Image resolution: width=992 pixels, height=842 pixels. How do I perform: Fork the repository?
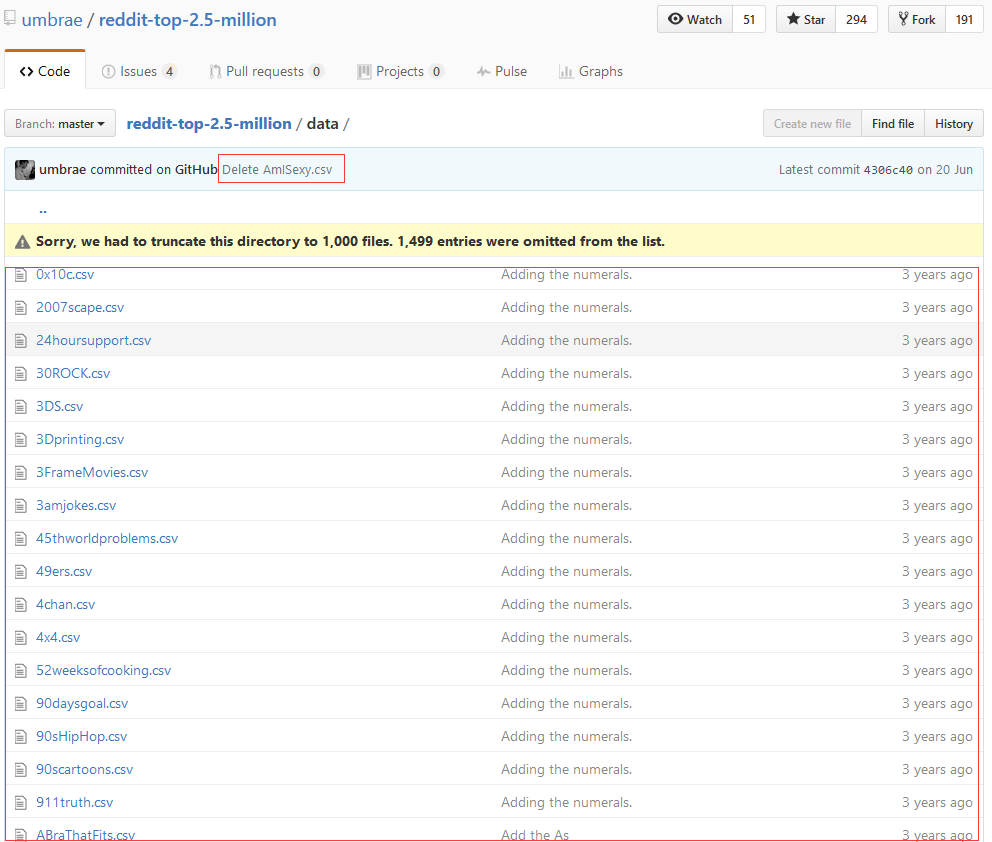tap(917, 20)
